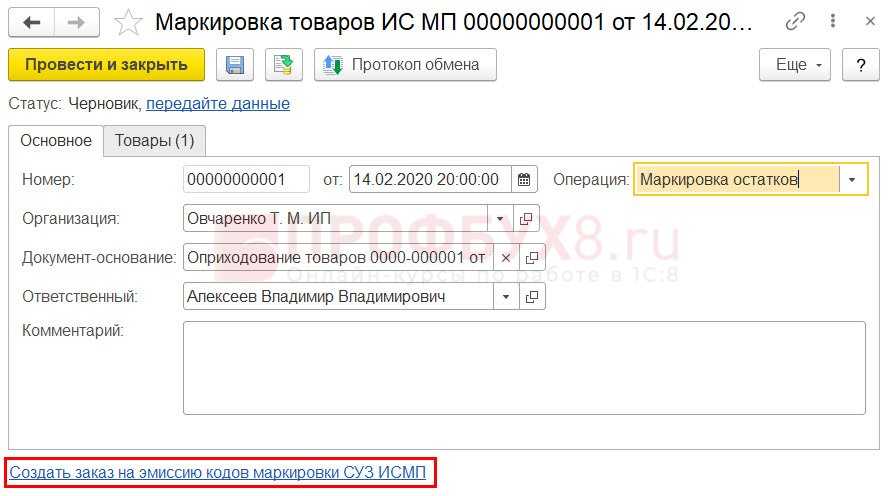Open calendar picker next to date field
Viewport: 891px width, 496px height.
(524, 180)
